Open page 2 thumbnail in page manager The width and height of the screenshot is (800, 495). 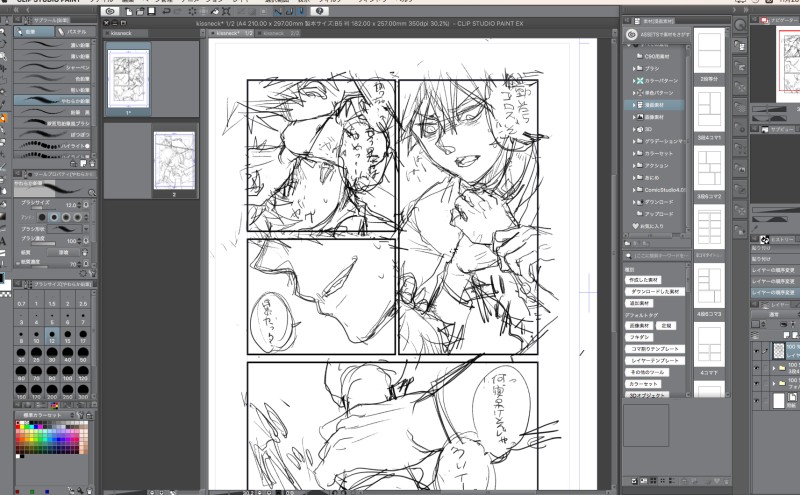(174, 161)
